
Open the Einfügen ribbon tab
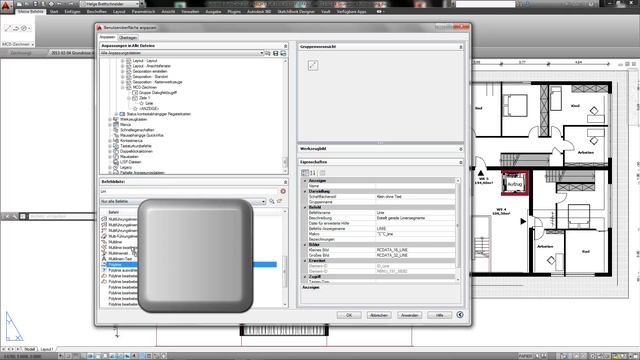point(72,11)
